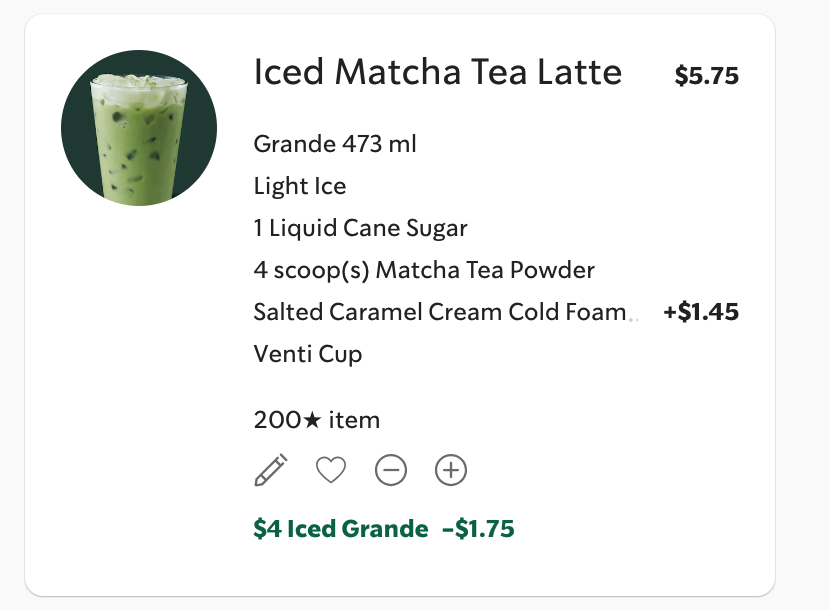Click the word 'item' after 200★

pos(354,420)
